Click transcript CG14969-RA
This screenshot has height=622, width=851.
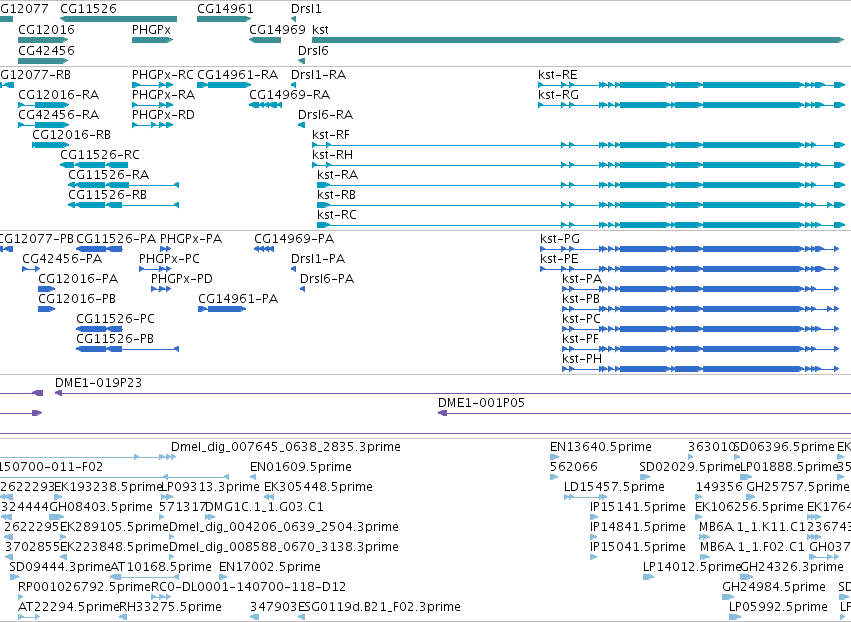coord(289,94)
